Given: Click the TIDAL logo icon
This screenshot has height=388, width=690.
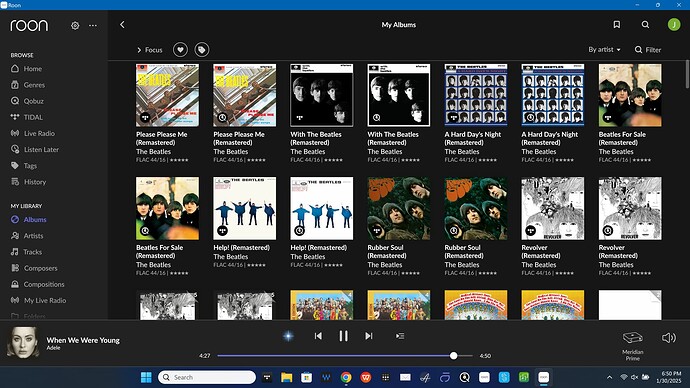Looking at the screenshot, I should pos(15,117).
